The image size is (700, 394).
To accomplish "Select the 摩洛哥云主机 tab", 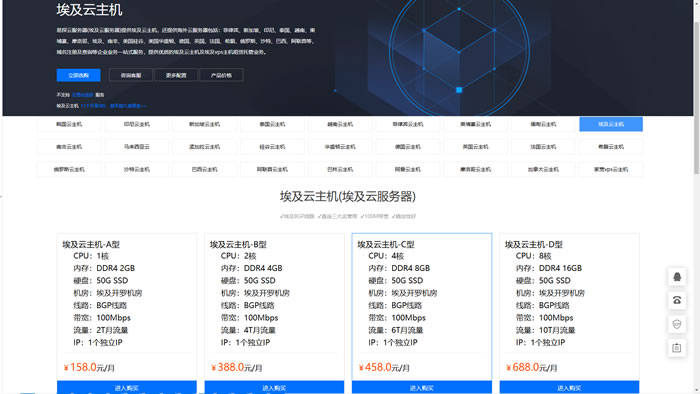I will pyautogui.click(x=475, y=170).
